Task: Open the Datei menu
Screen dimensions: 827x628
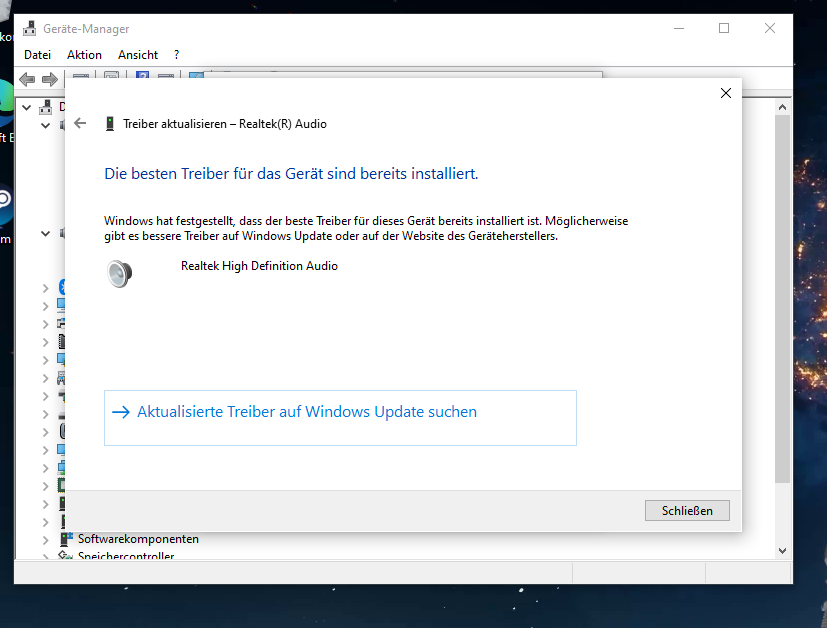Action: 37,55
